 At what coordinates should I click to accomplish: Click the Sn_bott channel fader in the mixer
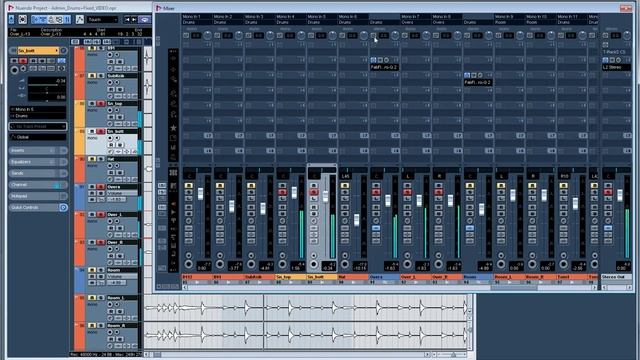tap(325, 196)
